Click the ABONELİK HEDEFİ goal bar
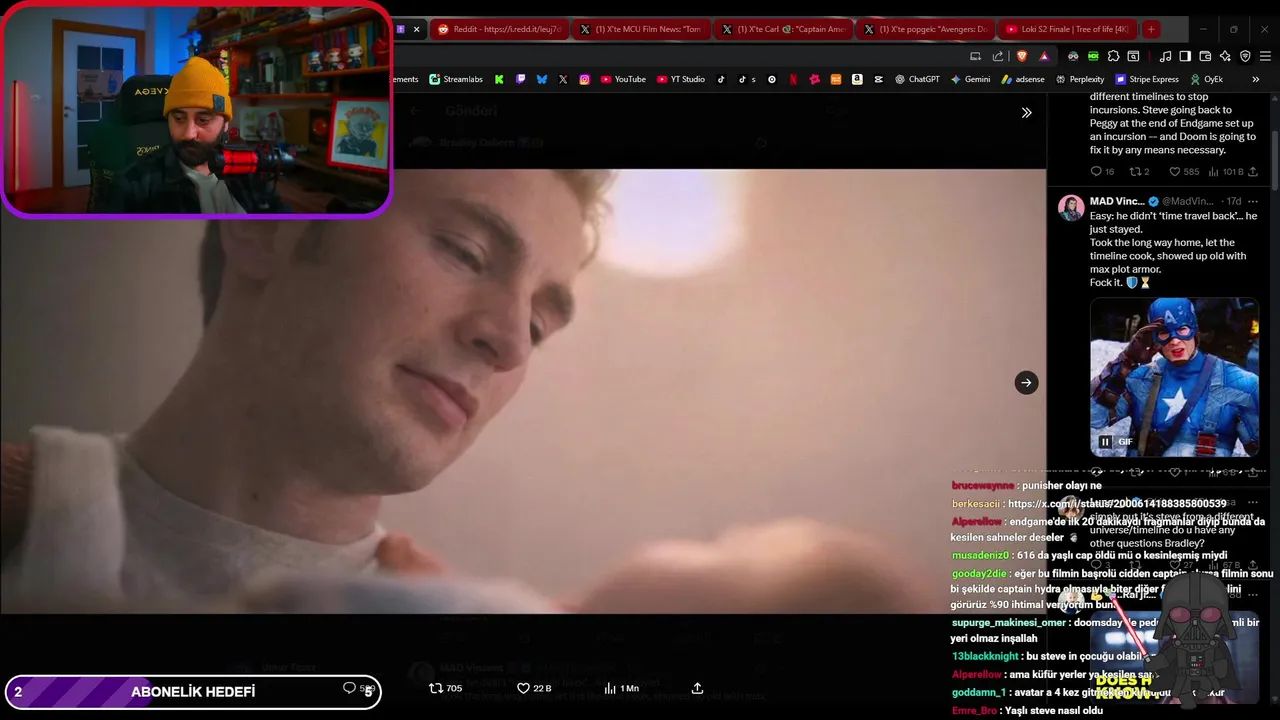This screenshot has height=720, width=1280. coord(193,691)
